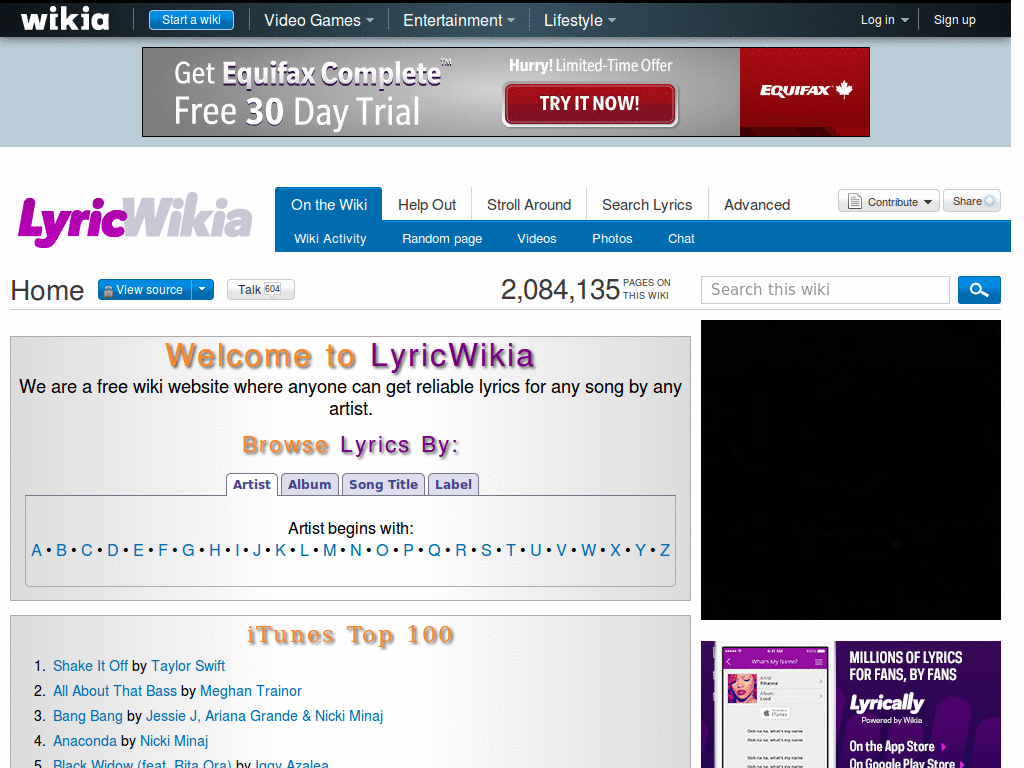Expand the Contribute dropdown
Viewport: 1024px width, 768px height.
point(927,202)
